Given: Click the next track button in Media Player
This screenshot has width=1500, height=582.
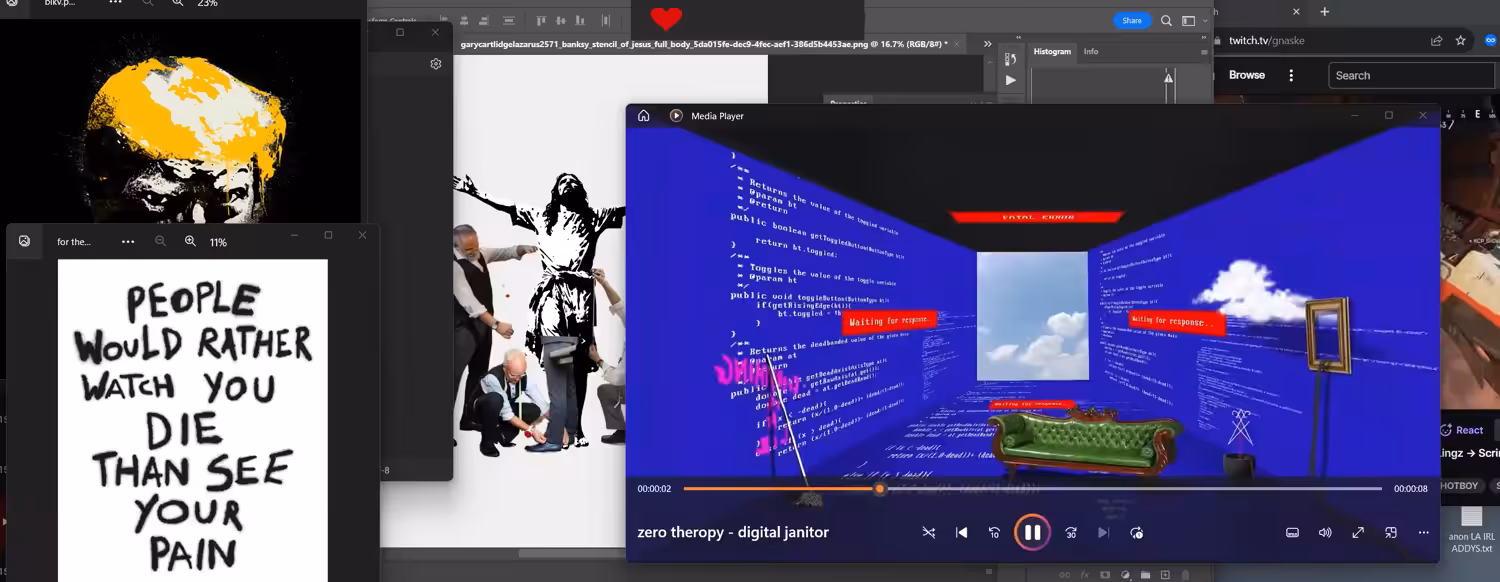Looking at the screenshot, I should coord(1103,533).
